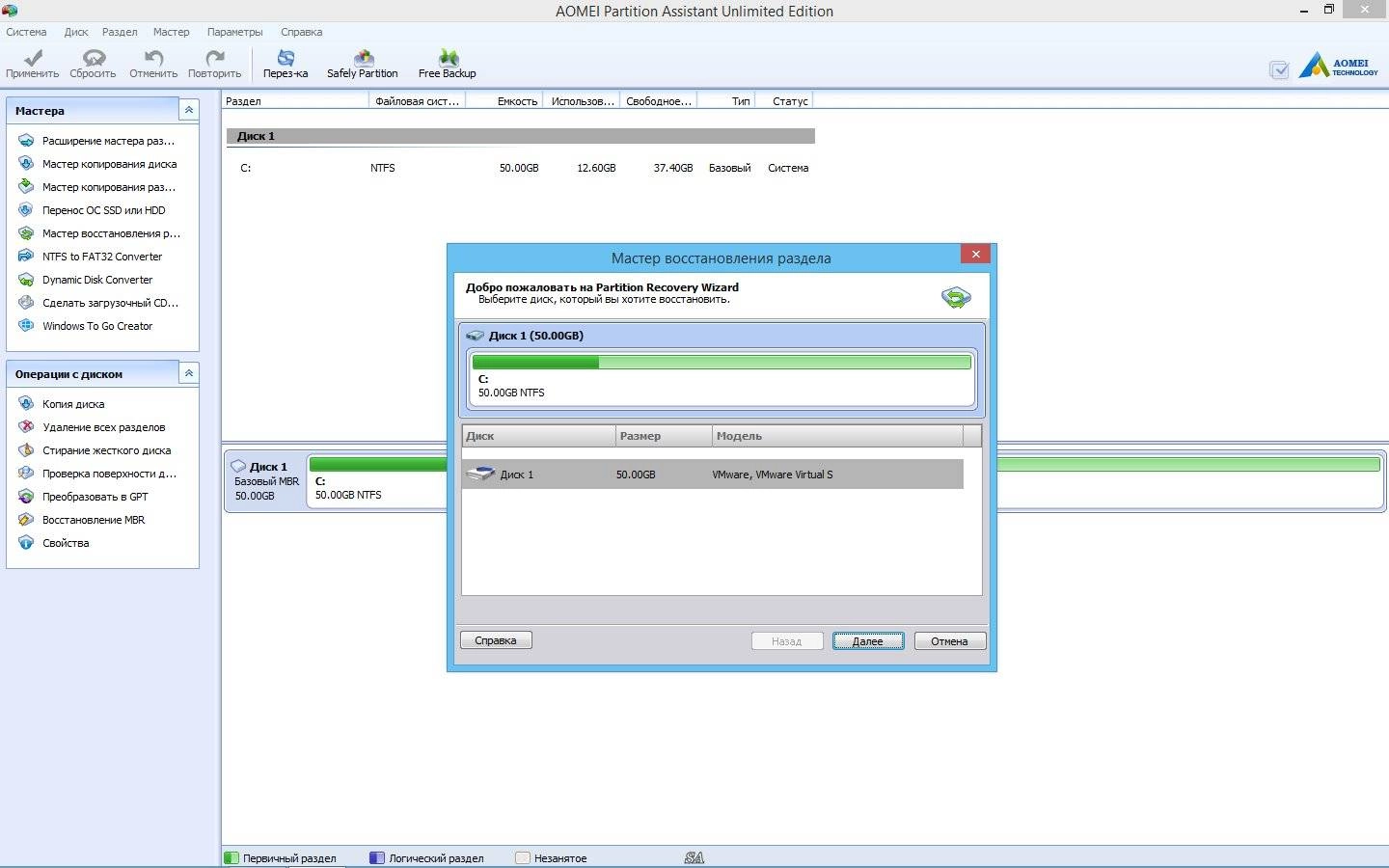Open the Мастер menu
1389x868 pixels.
tap(171, 32)
